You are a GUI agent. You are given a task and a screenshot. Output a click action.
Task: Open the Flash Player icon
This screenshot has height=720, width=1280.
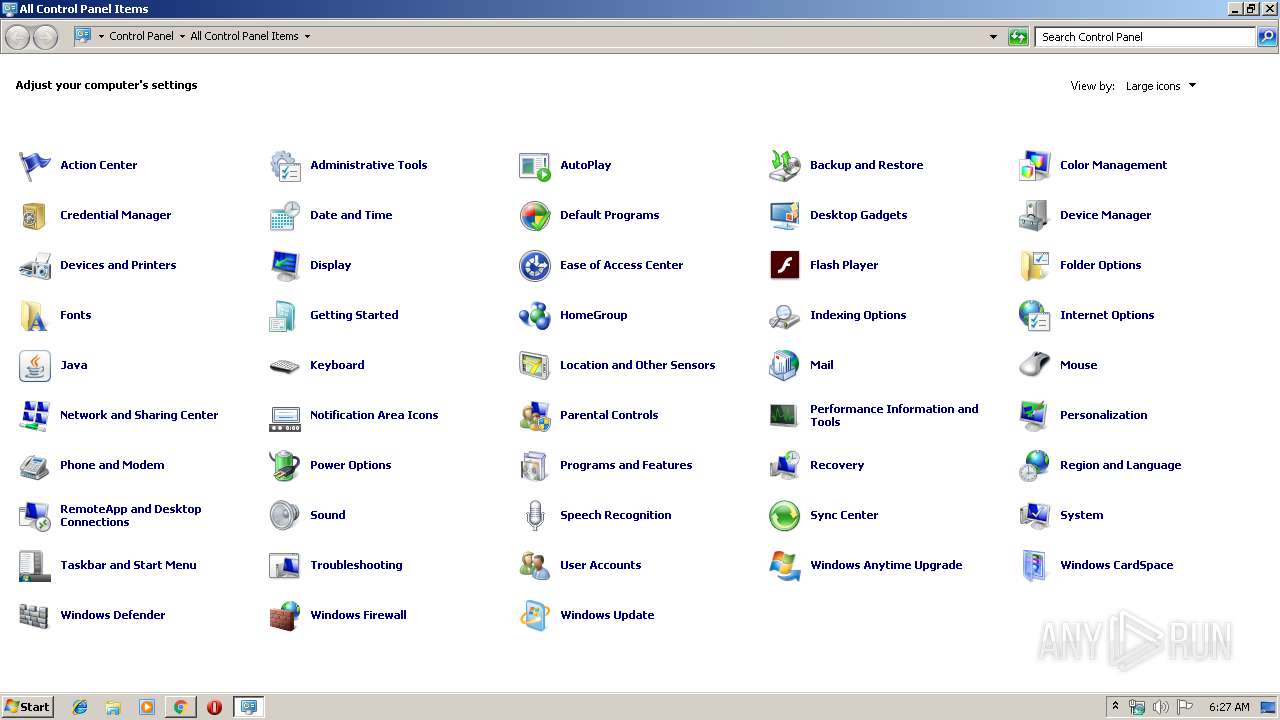[x=785, y=265]
